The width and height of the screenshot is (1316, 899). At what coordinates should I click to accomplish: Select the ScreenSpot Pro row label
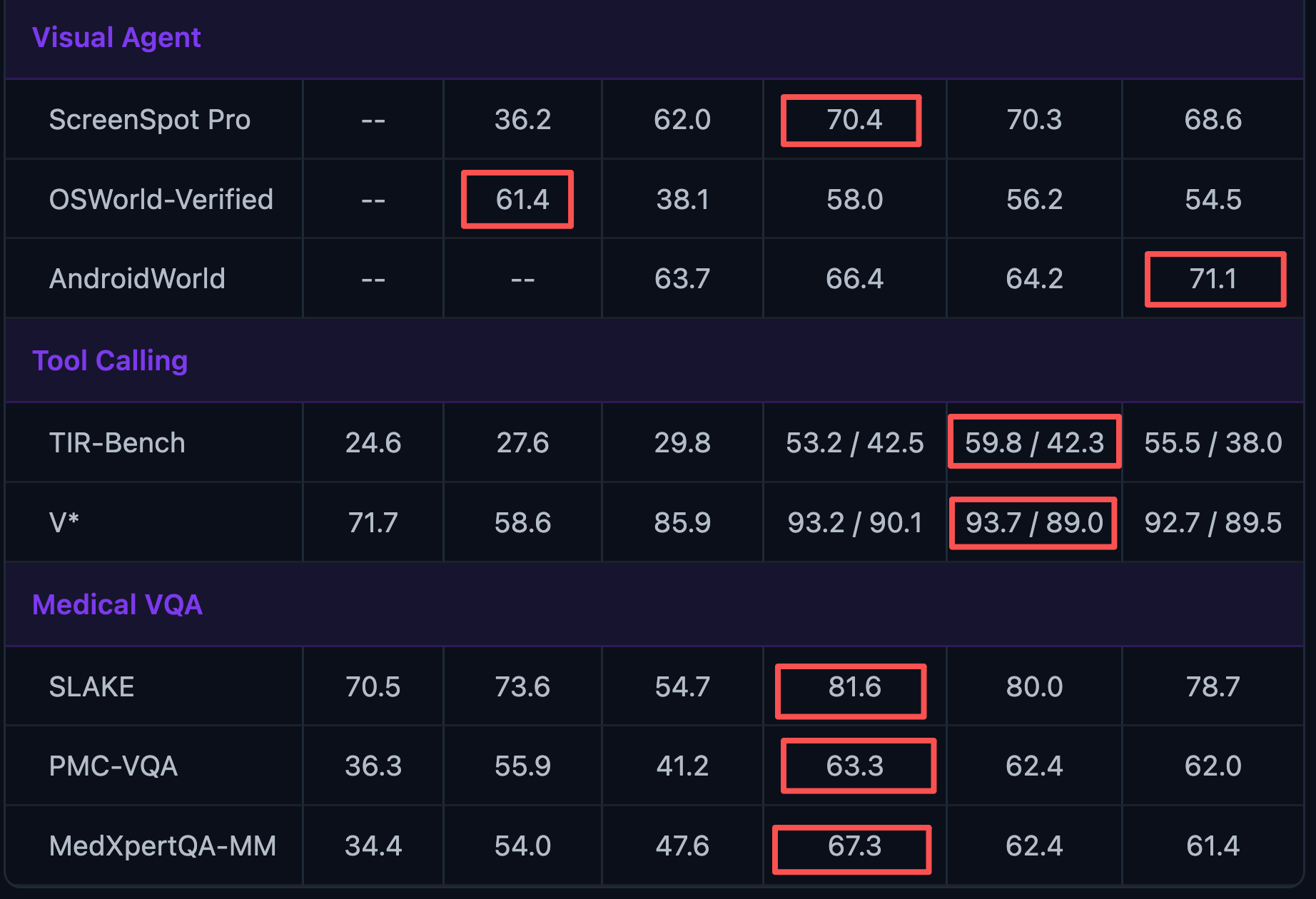149,120
